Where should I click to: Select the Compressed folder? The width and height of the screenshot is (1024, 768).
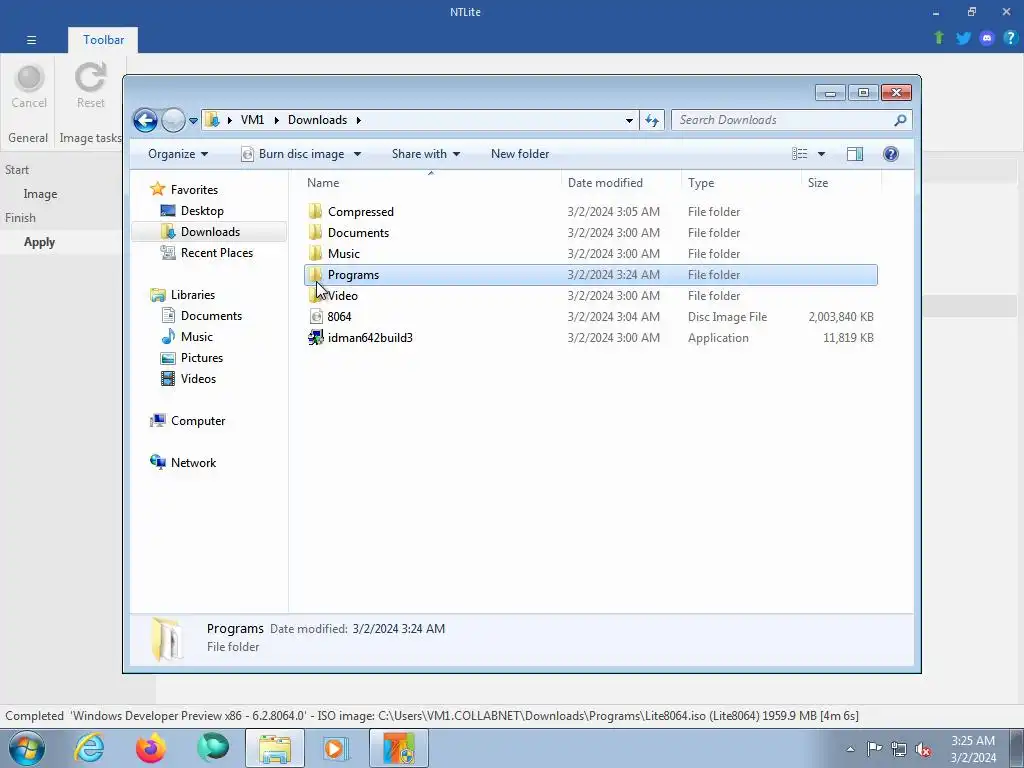591,212
